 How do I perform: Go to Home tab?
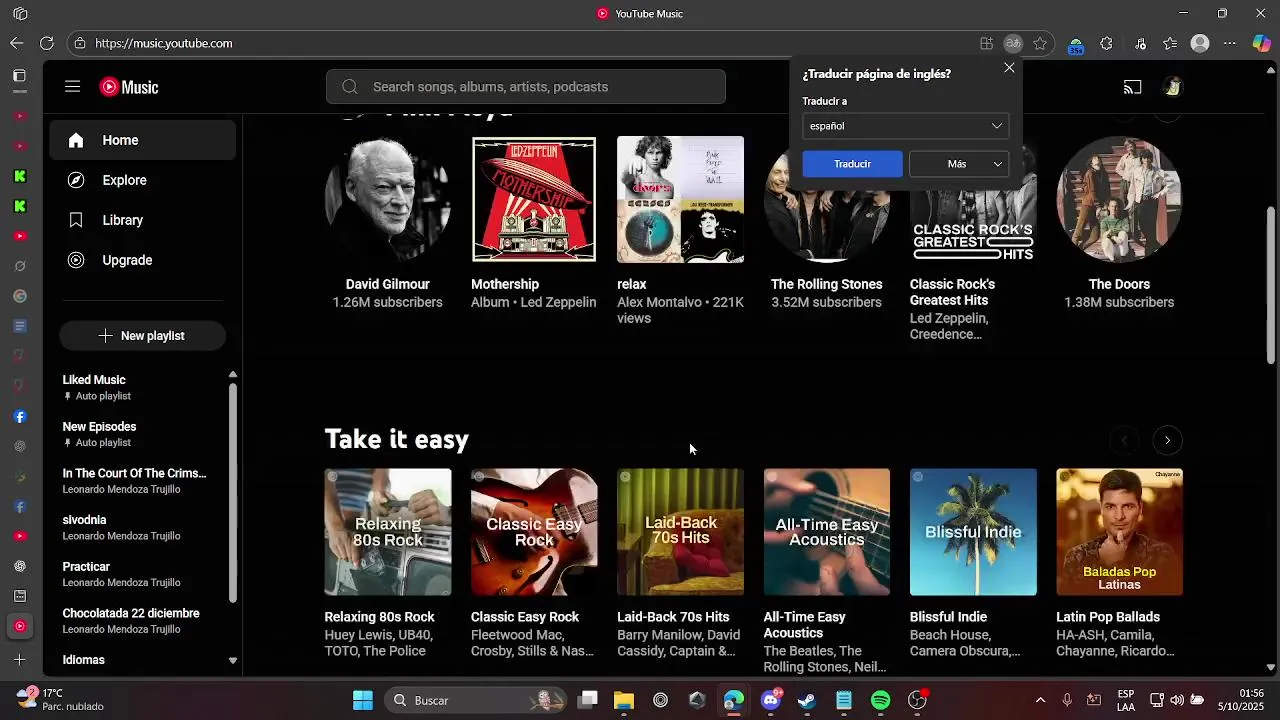(142, 140)
